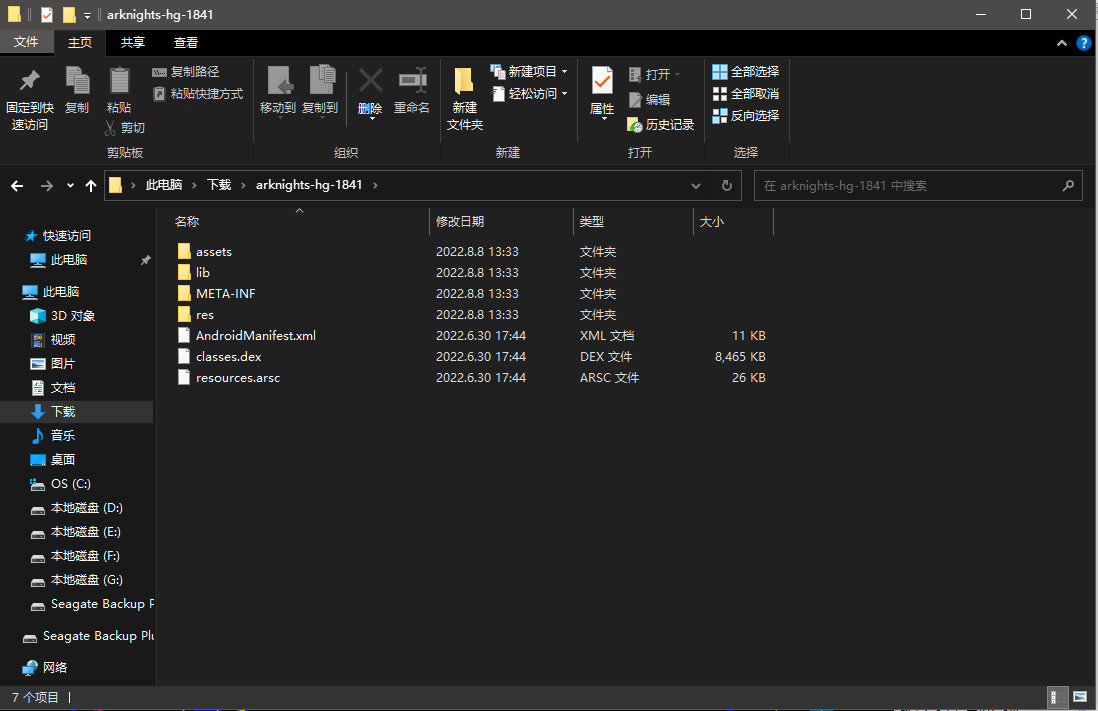Expand the 轻松访问 dropdown
The width and height of the screenshot is (1098, 711).
click(564, 94)
